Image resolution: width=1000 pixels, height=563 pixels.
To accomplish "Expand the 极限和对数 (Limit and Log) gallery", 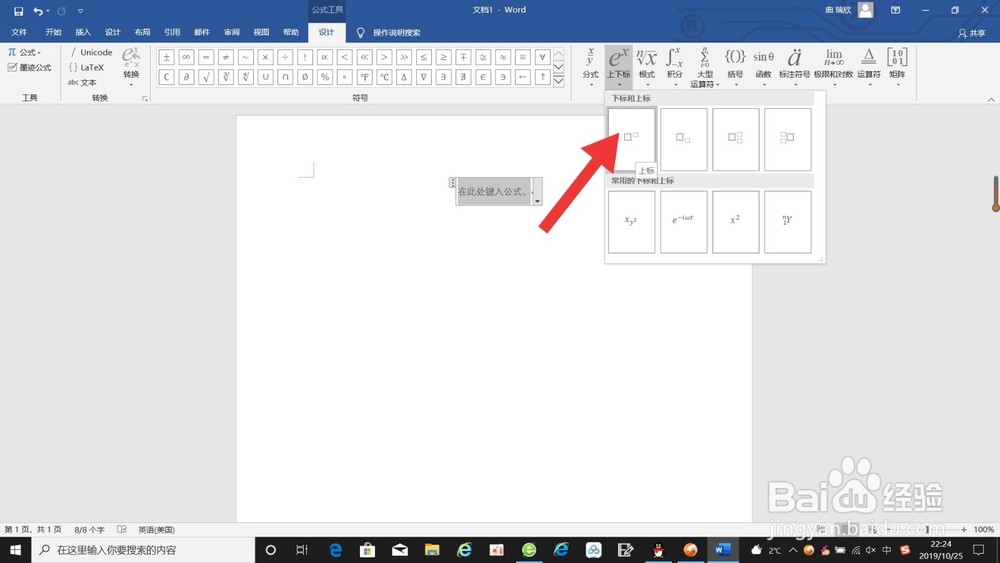I will pyautogui.click(x=834, y=67).
